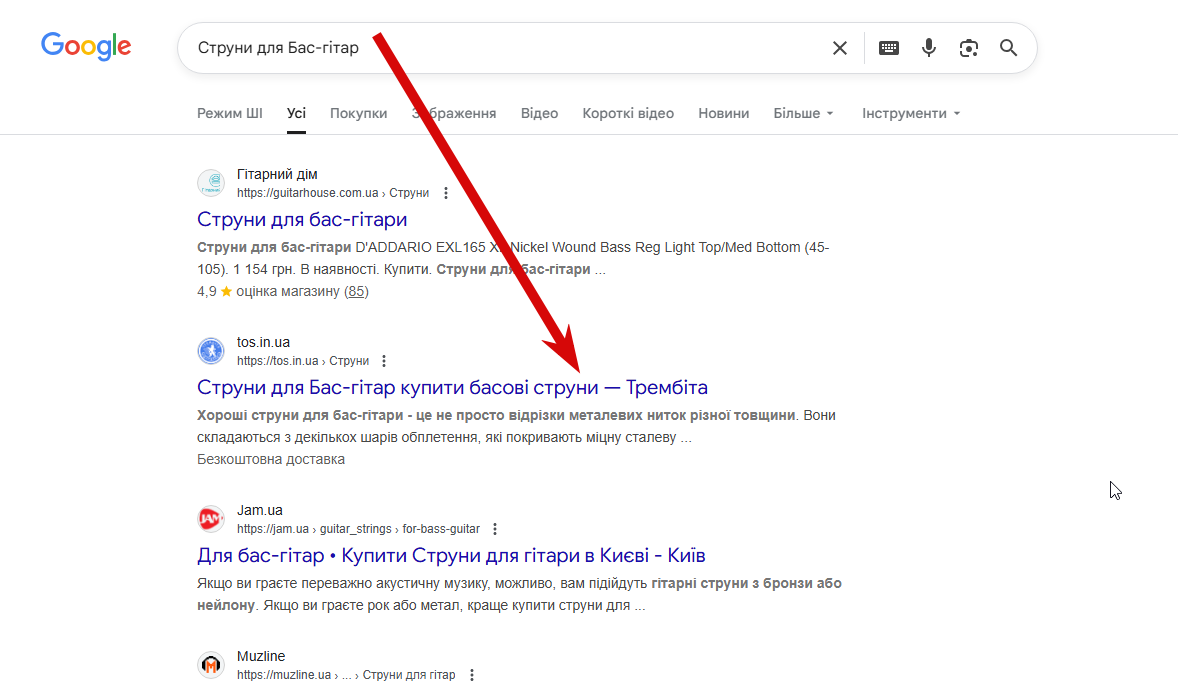1178x692 pixels.
Task: Expand the Інструменти dropdown
Action: [x=911, y=113]
